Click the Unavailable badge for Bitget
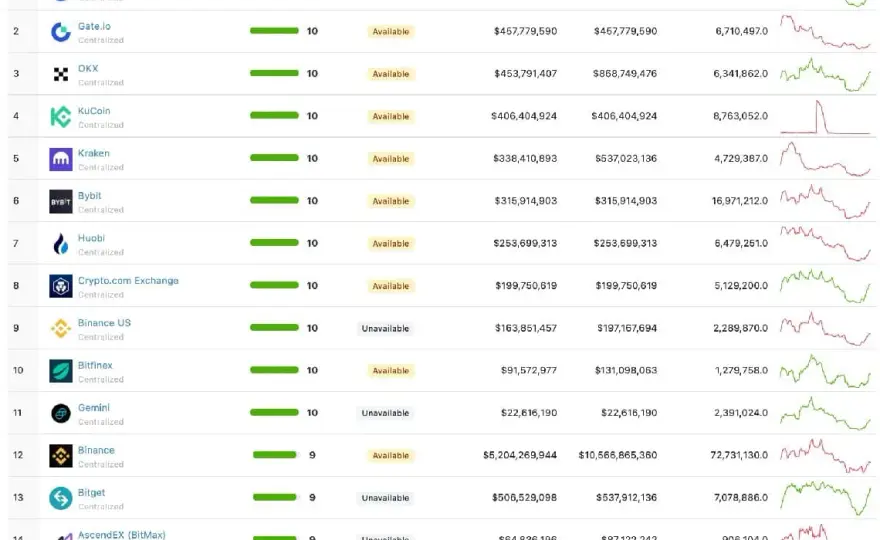The width and height of the screenshot is (880, 540). pos(385,498)
